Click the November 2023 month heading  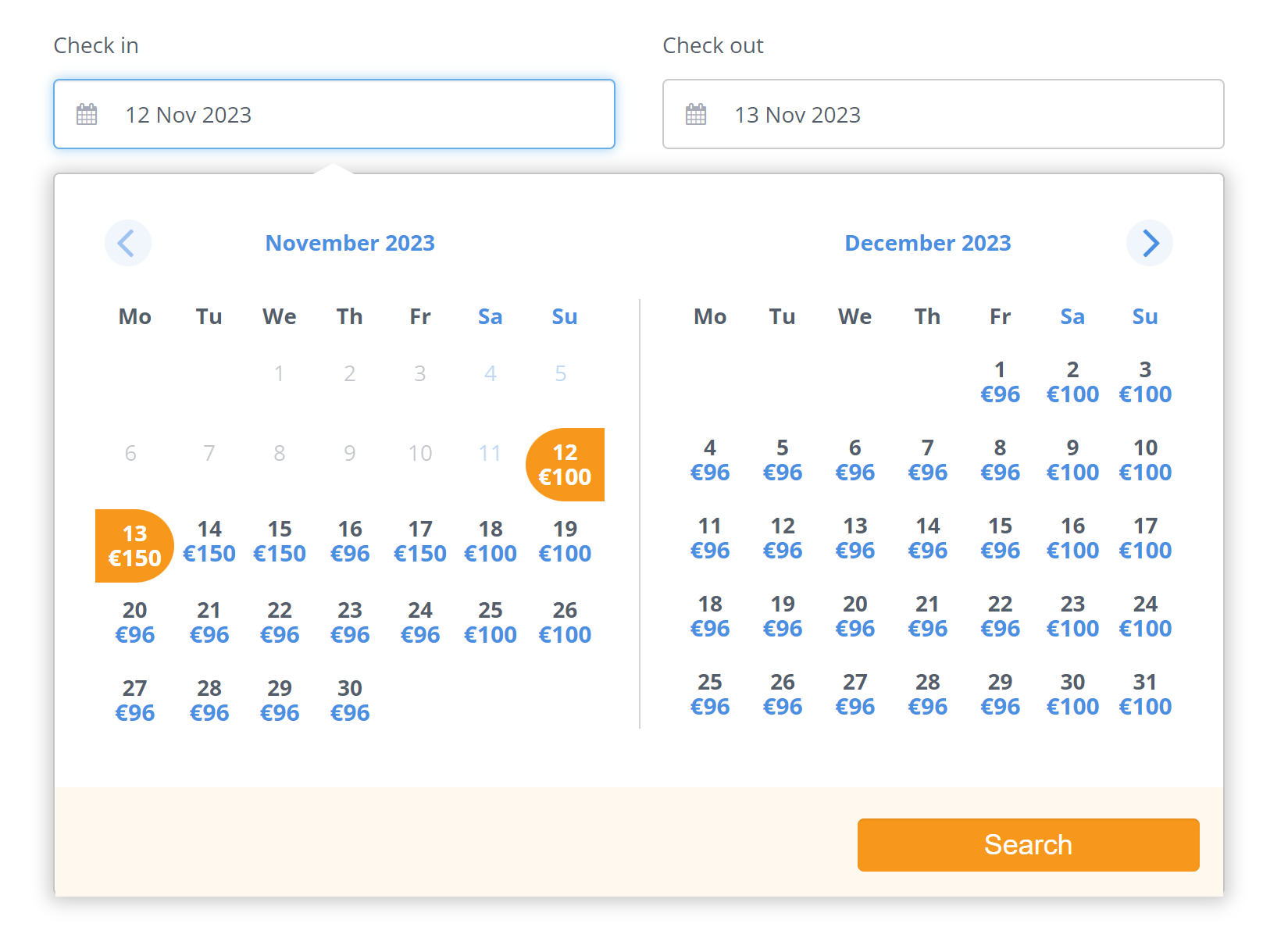(350, 243)
